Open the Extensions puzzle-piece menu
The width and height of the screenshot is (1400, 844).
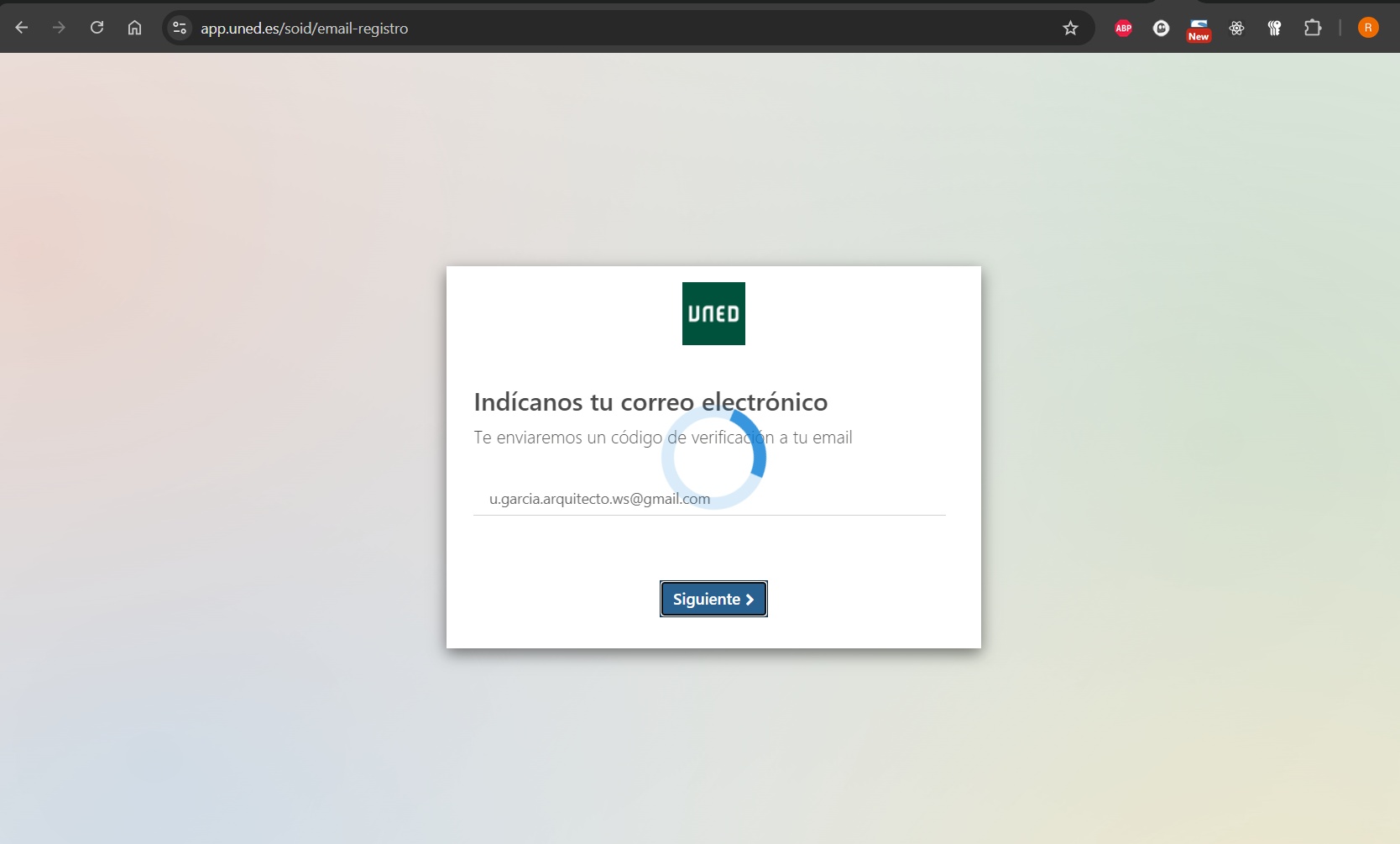point(1313,28)
